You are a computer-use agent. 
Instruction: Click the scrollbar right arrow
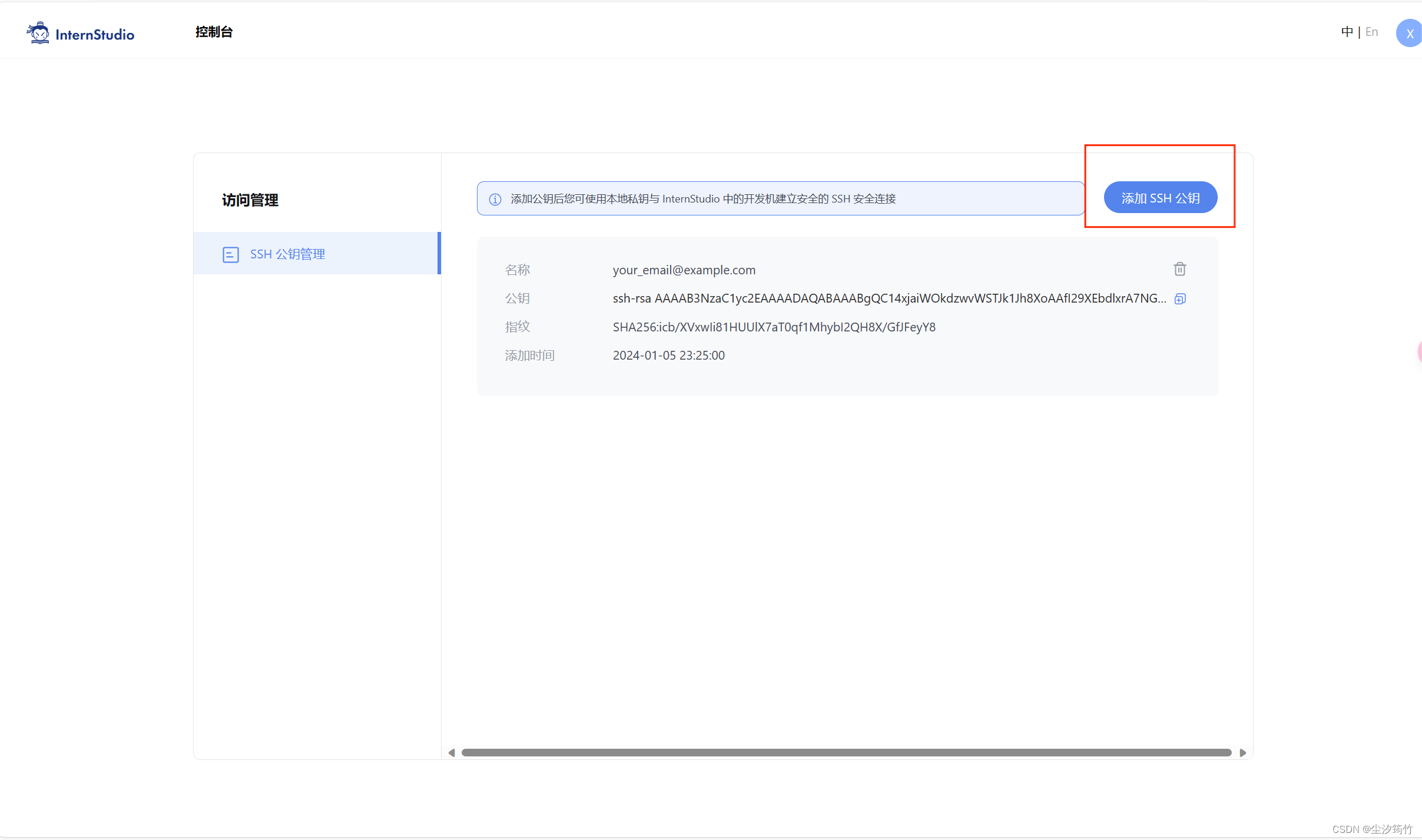pyautogui.click(x=1242, y=753)
